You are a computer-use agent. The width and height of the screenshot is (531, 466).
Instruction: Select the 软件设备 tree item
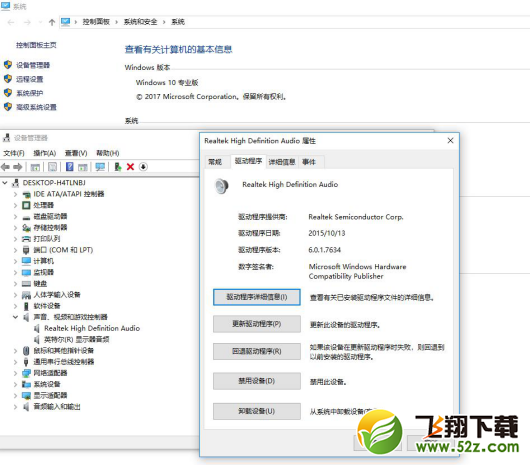[47, 306]
